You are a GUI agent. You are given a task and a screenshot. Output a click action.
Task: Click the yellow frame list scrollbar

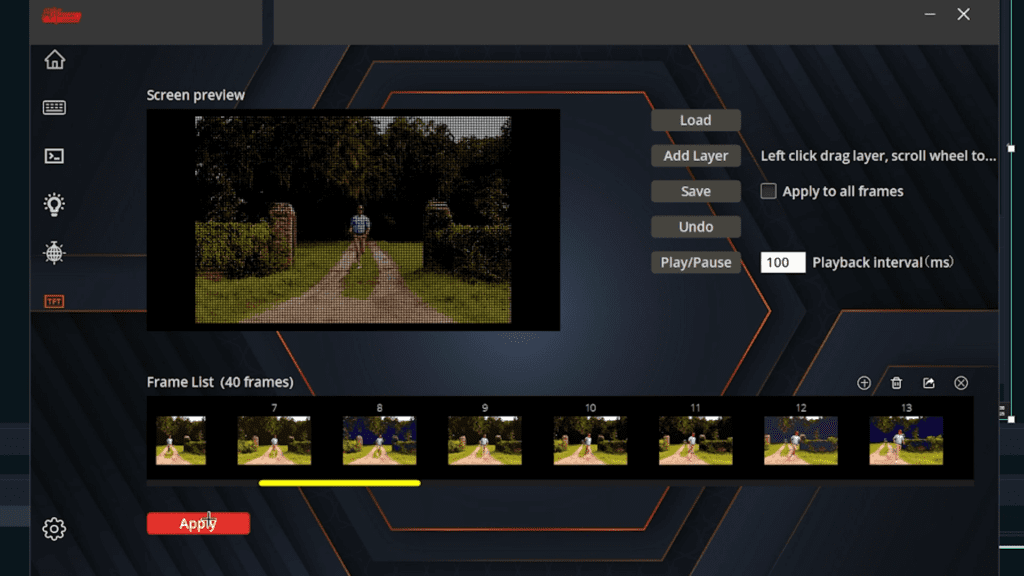pyautogui.click(x=339, y=483)
